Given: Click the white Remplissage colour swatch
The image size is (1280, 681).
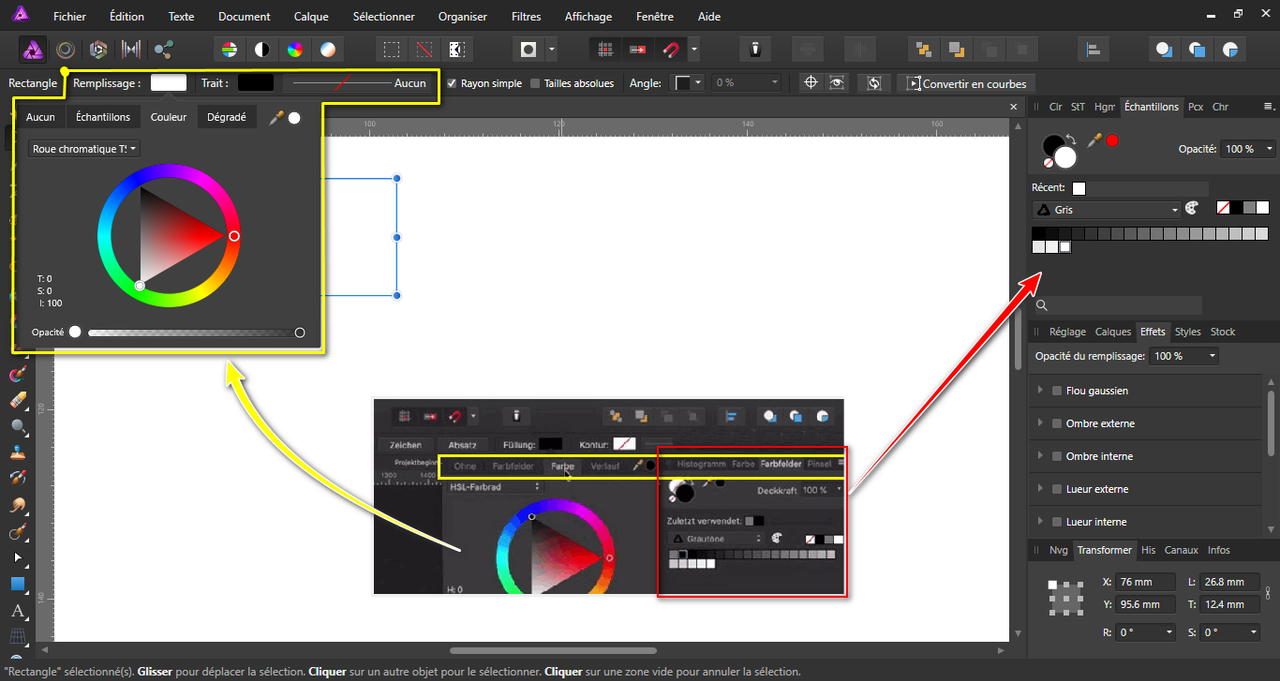Looking at the screenshot, I should click(x=168, y=83).
